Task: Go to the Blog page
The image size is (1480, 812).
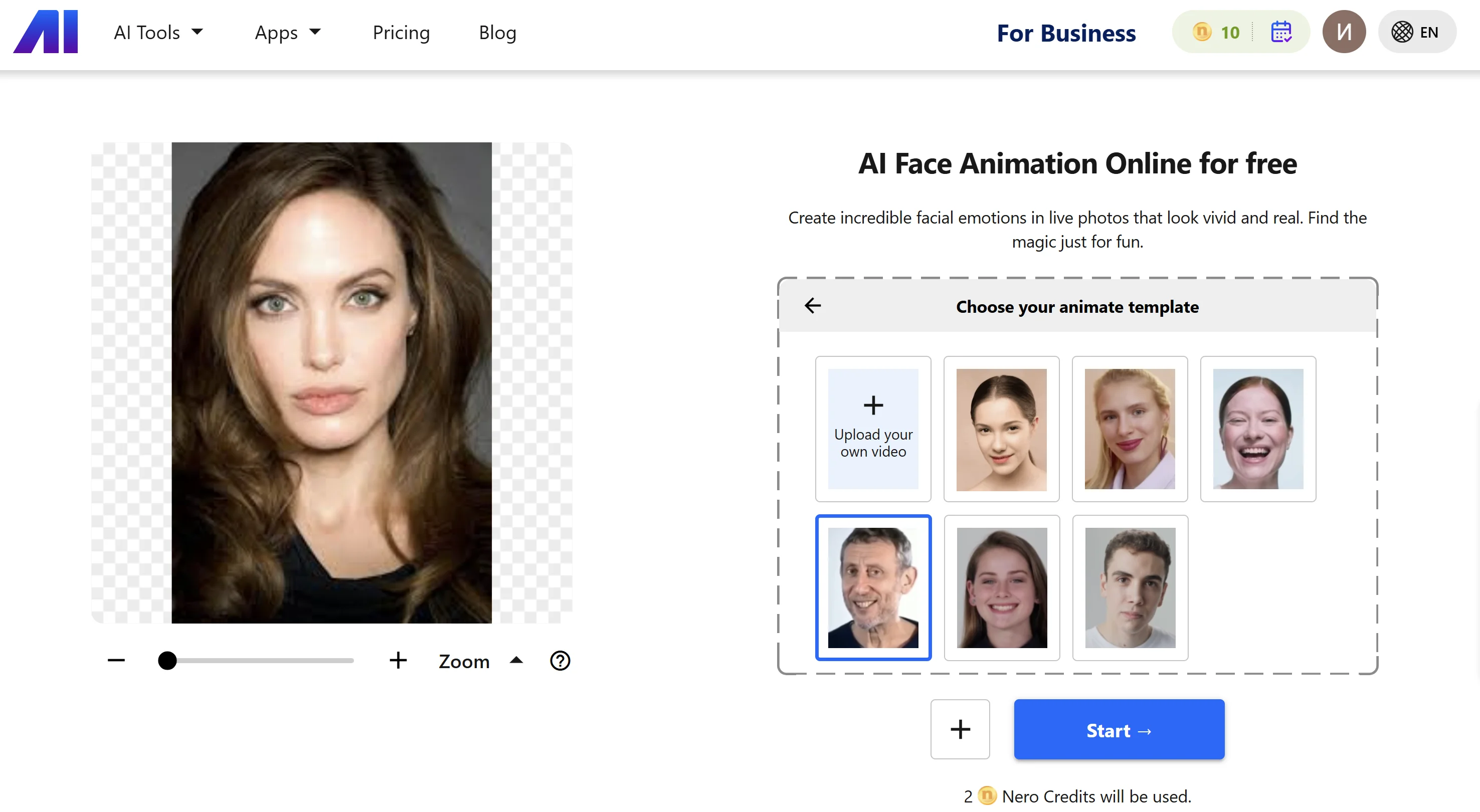Action: coord(497,32)
